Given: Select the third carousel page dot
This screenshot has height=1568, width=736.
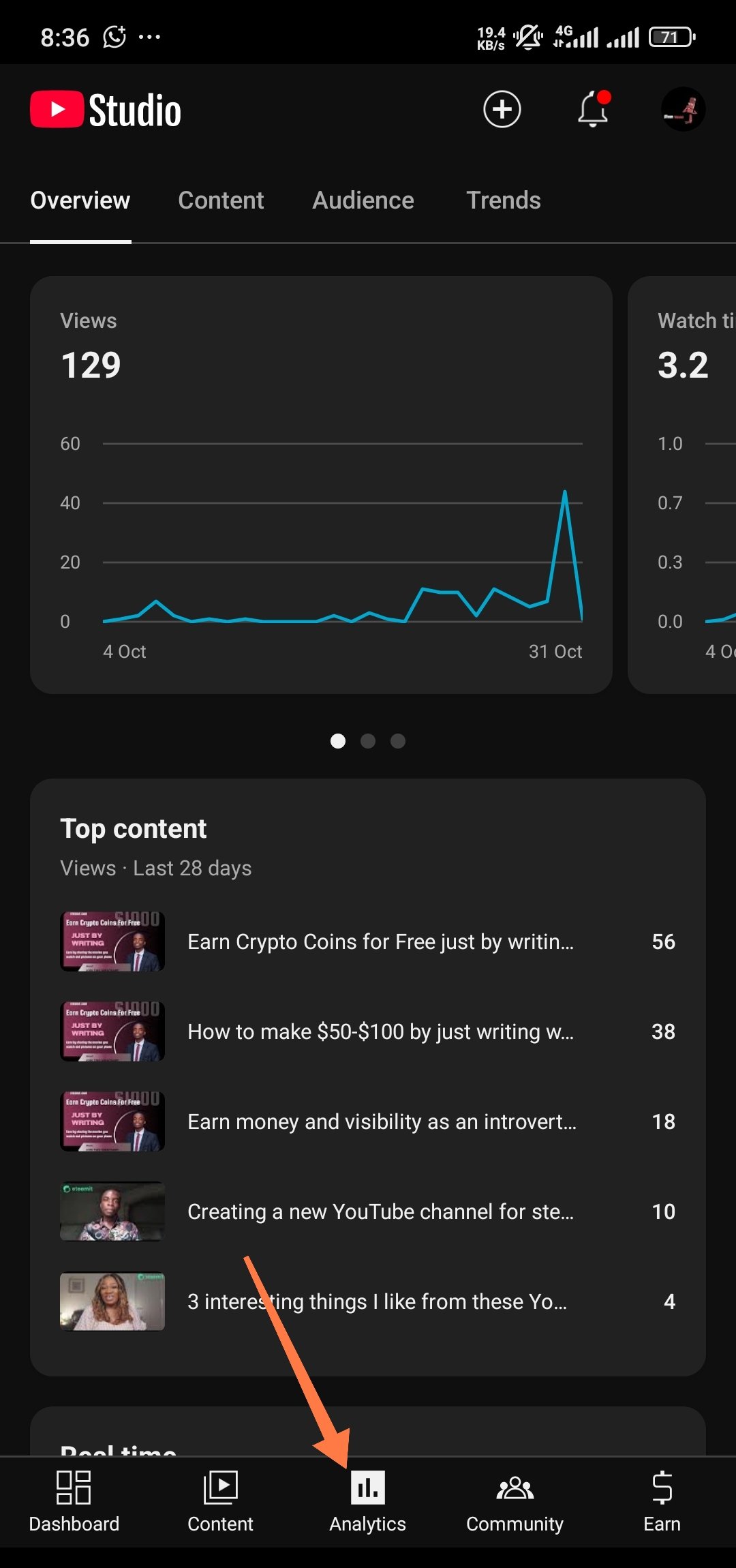Looking at the screenshot, I should [398, 741].
